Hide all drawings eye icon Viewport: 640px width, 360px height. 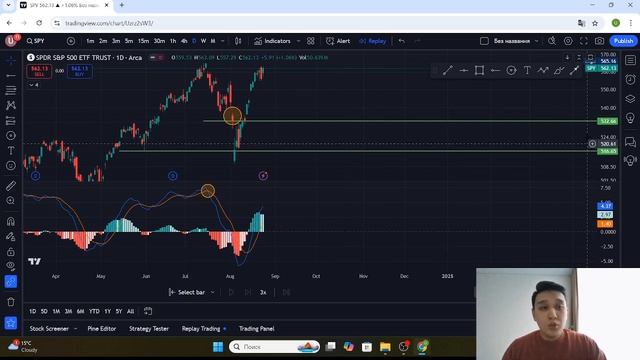(11, 266)
